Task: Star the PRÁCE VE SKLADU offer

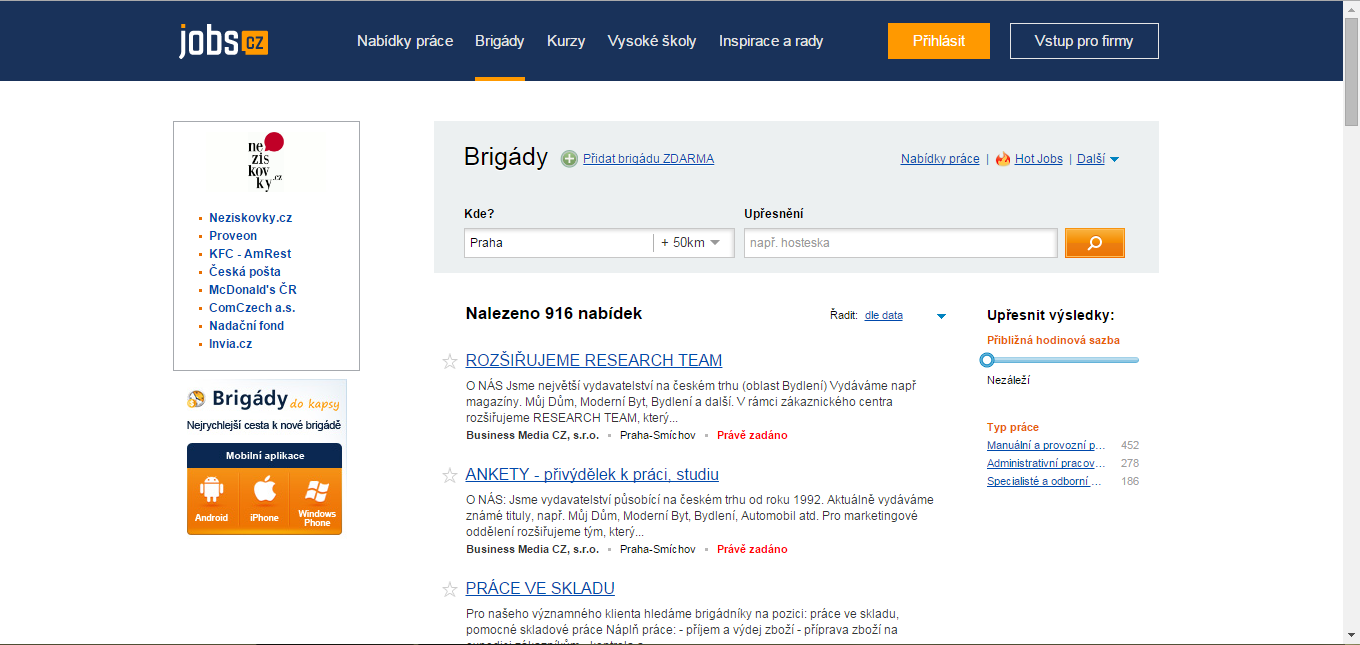Action: [x=450, y=589]
